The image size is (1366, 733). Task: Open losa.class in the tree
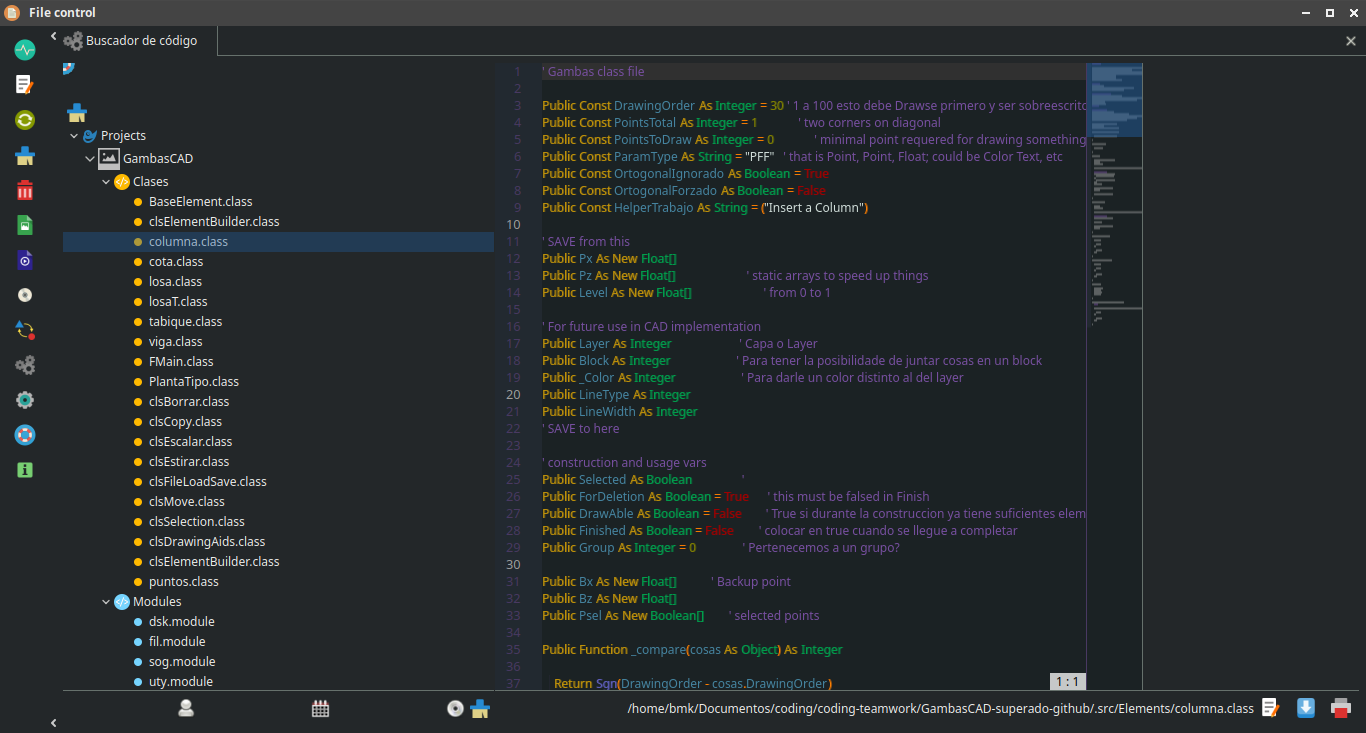tap(175, 282)
